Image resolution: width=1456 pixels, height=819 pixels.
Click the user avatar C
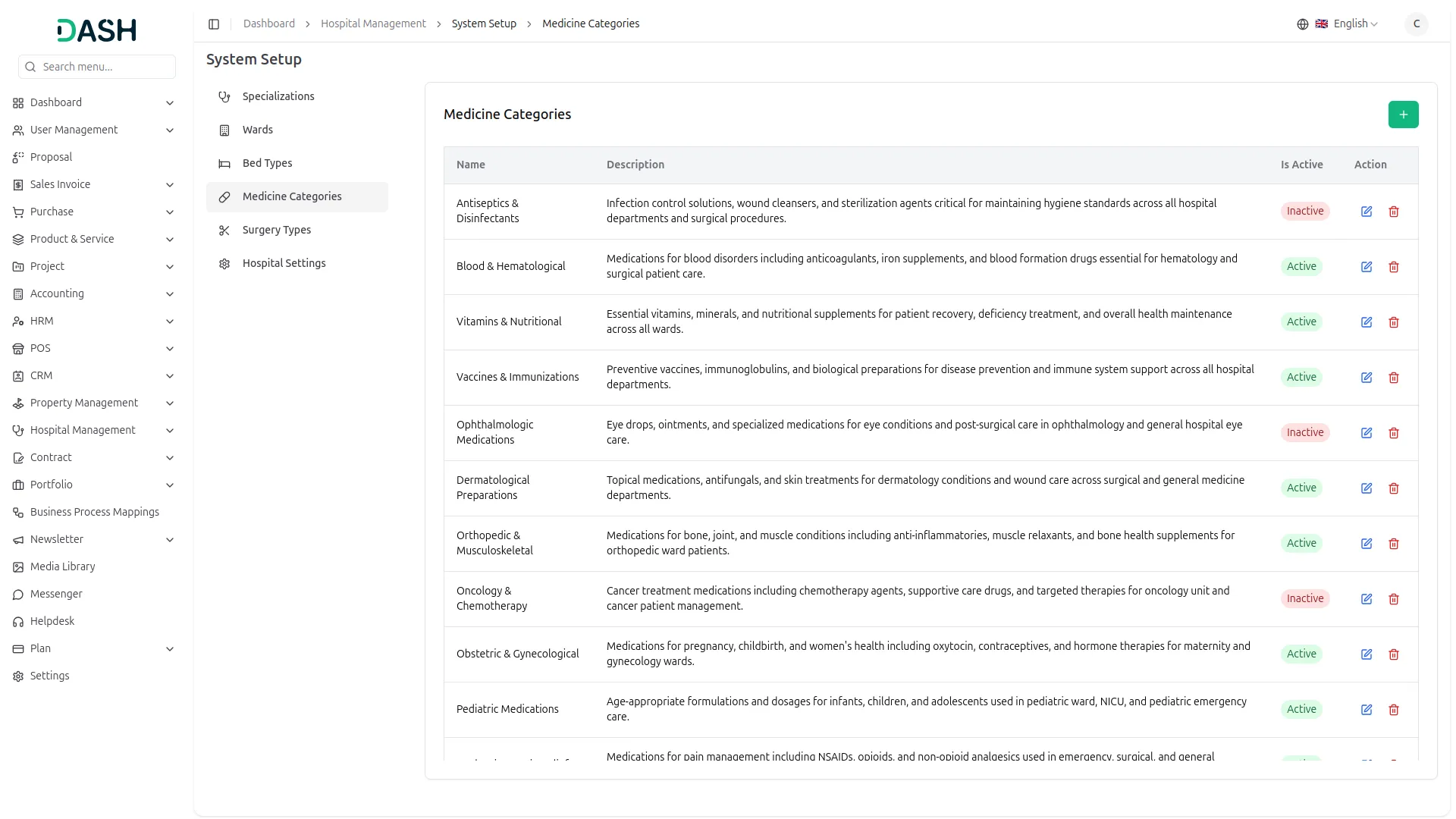point(1416,24)
